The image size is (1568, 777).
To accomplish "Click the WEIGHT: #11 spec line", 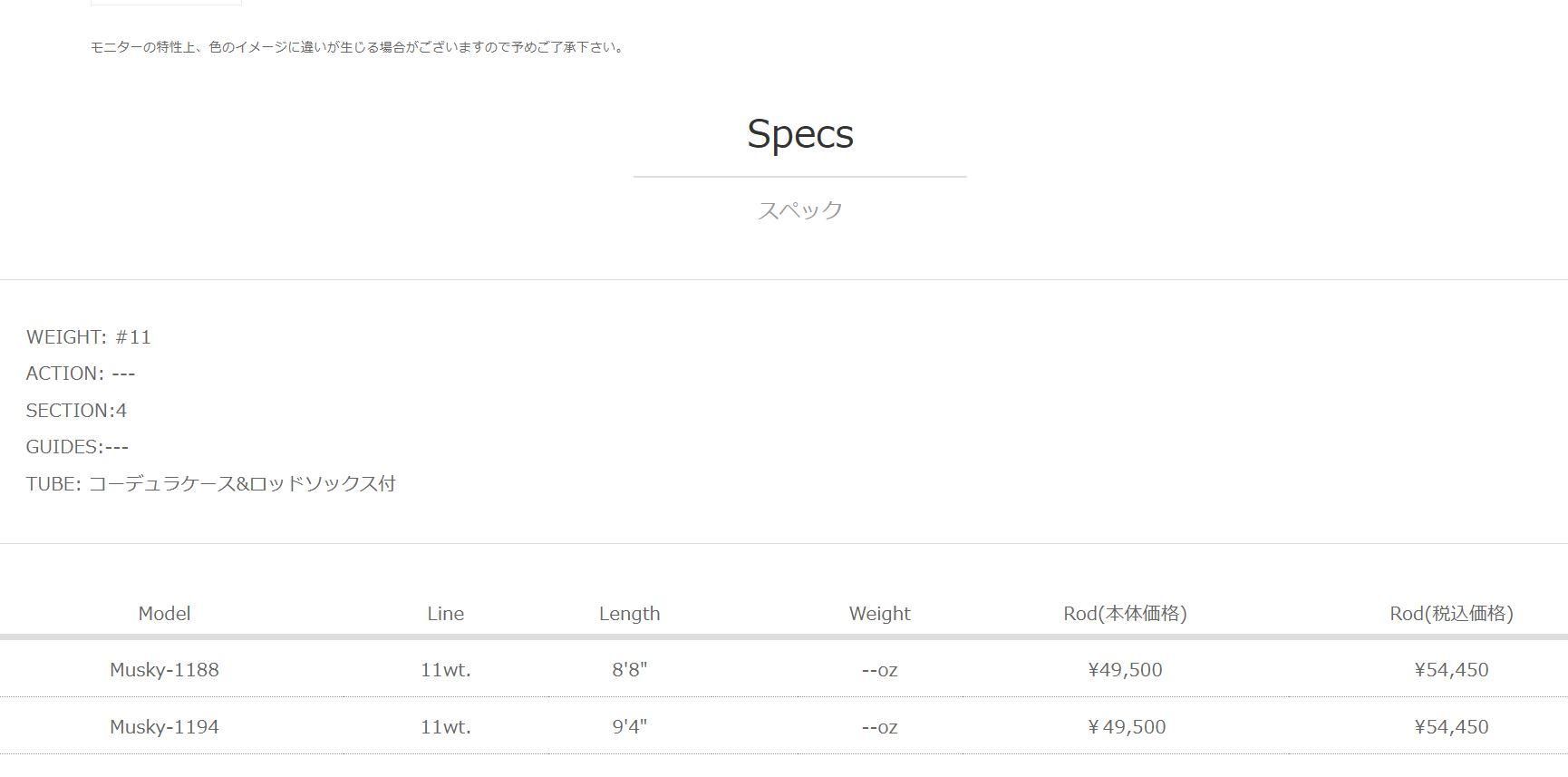I will [x=89, y=337].
